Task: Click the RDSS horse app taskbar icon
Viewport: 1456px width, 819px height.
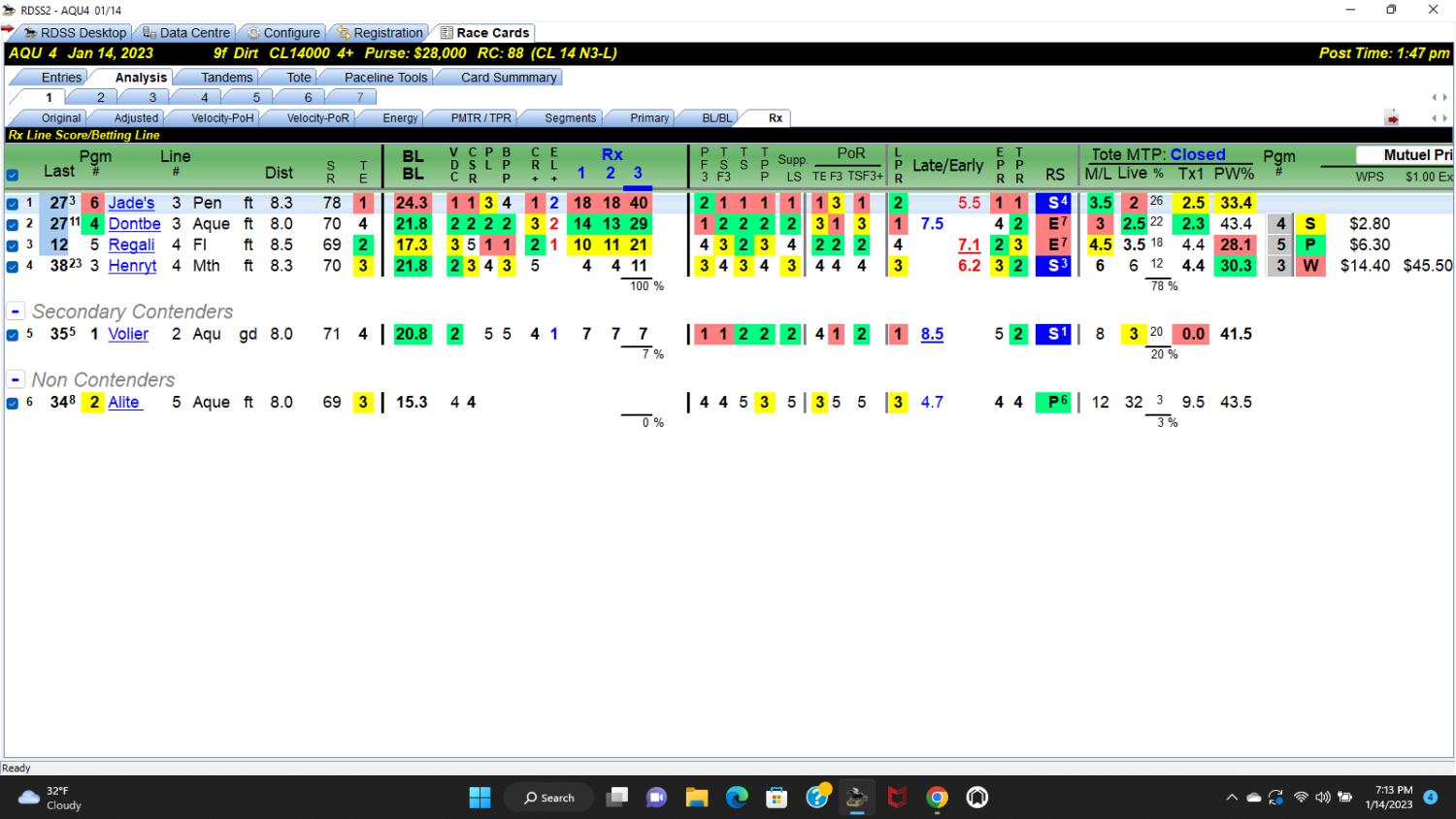Action: 856,798
